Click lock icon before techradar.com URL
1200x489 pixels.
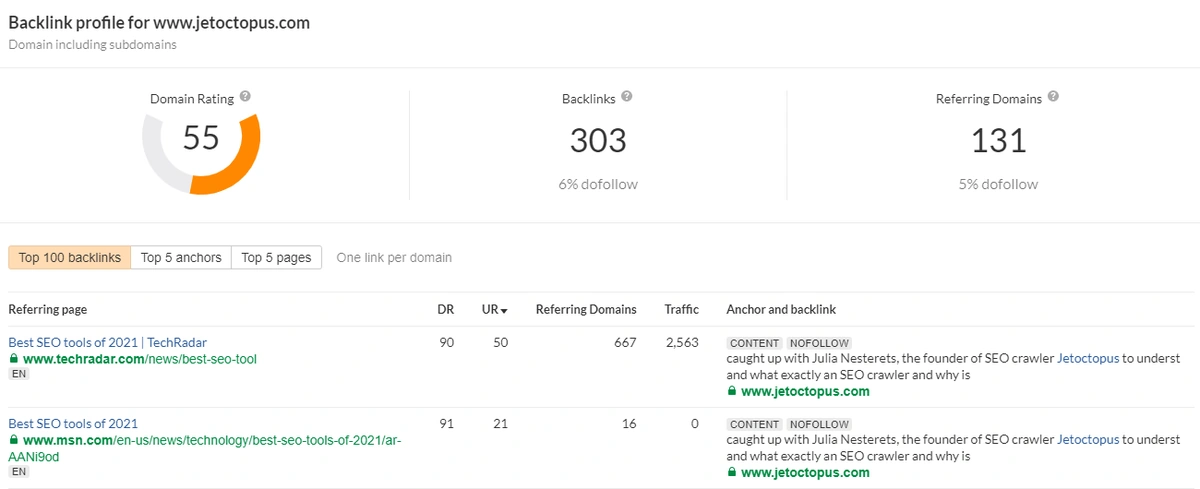[14, 359]
